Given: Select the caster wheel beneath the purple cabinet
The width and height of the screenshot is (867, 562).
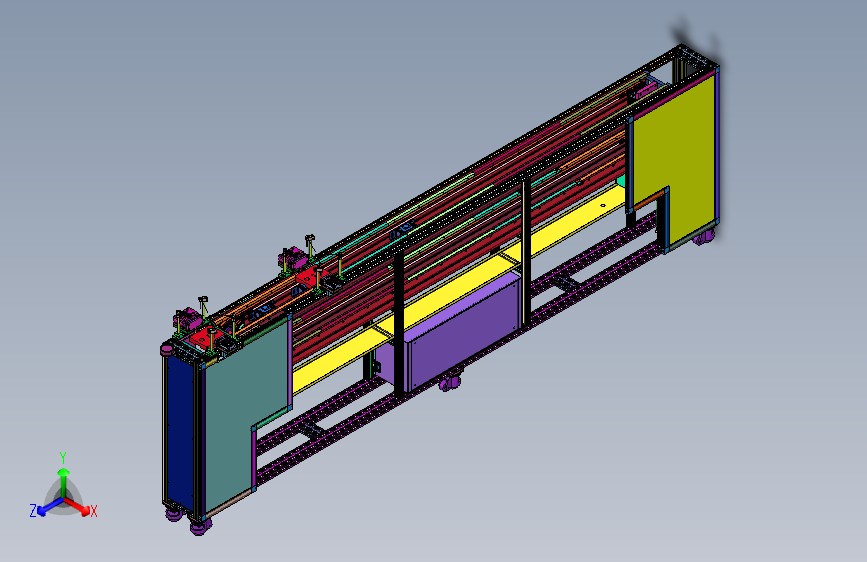Looking at the screenshot, I should (450, 383).
